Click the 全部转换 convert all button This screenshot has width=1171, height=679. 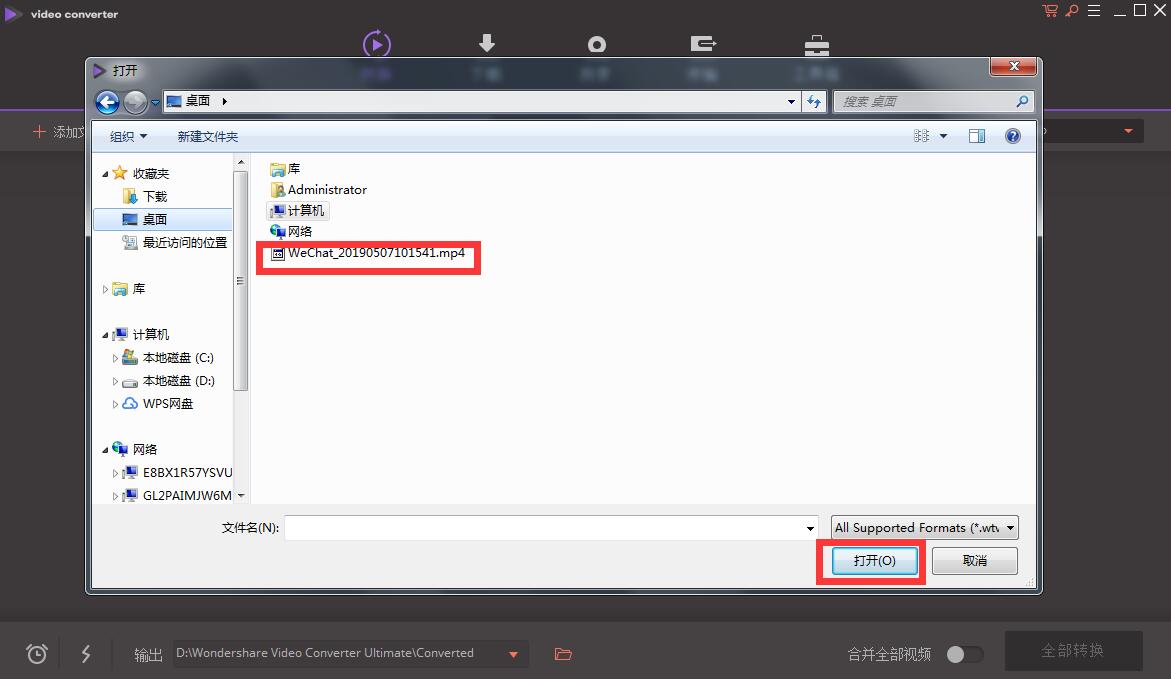point(1073,651)
